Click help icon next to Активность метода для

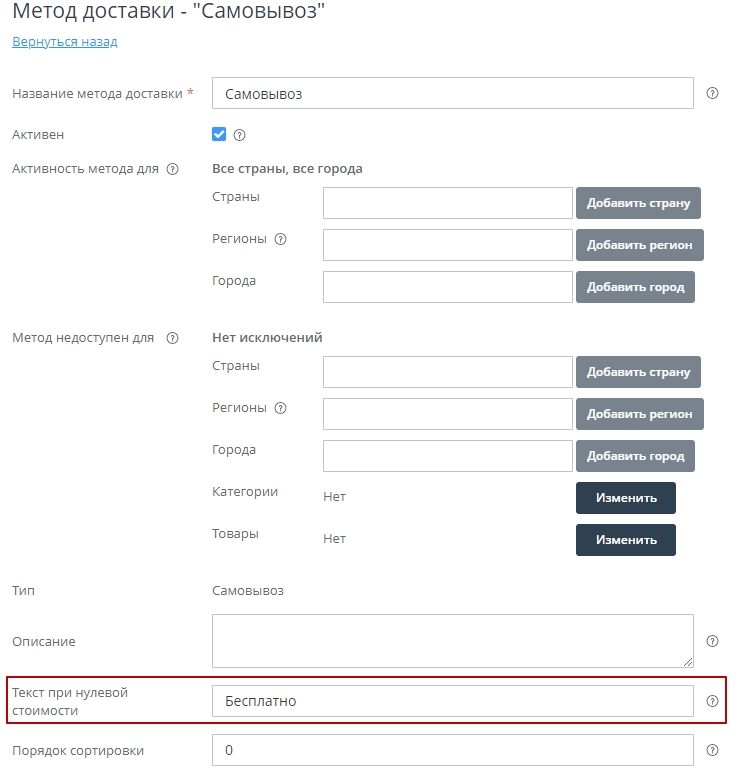click(x=172, y=169)
